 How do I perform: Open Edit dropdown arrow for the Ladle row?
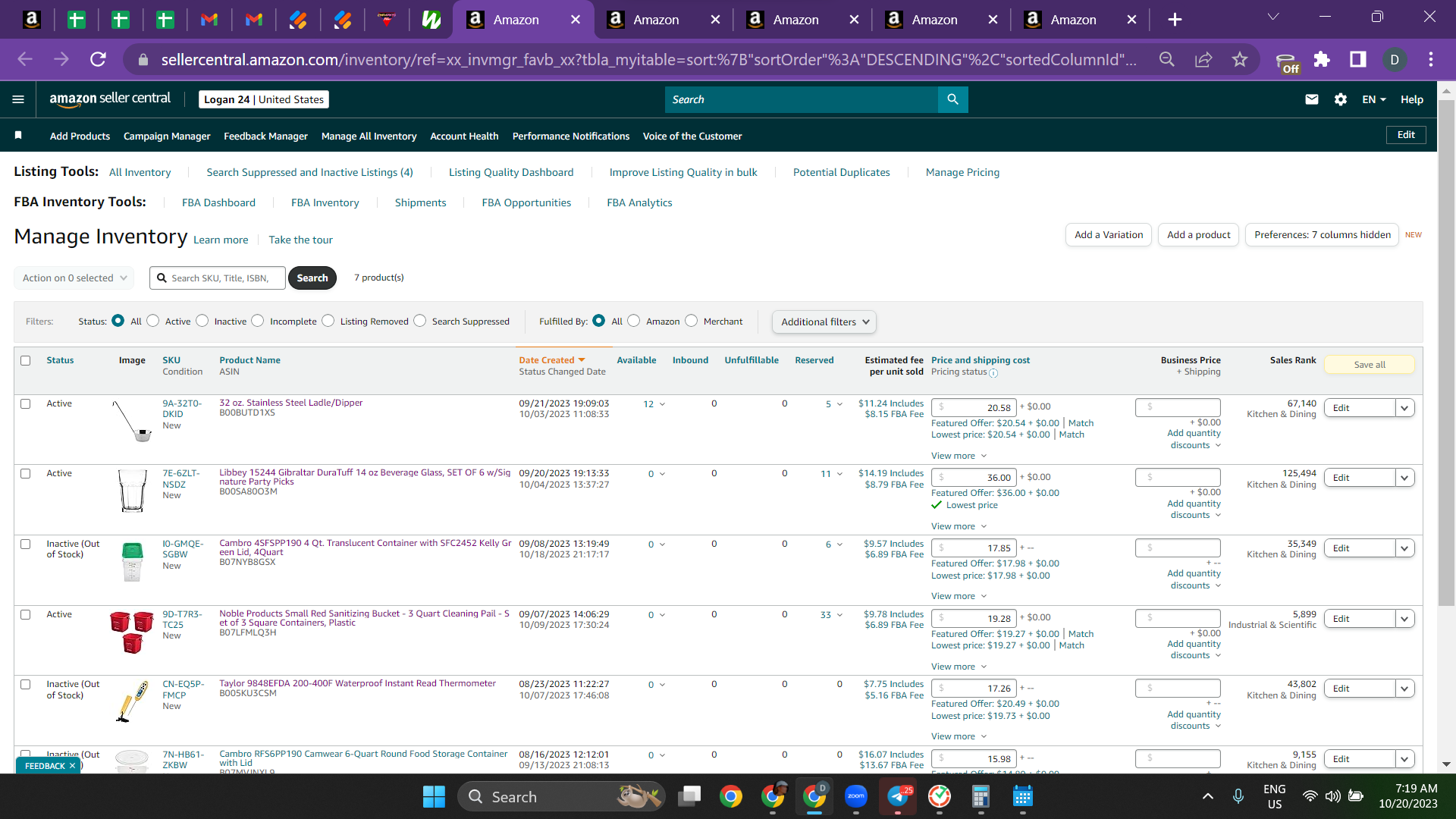[1404, 408]
